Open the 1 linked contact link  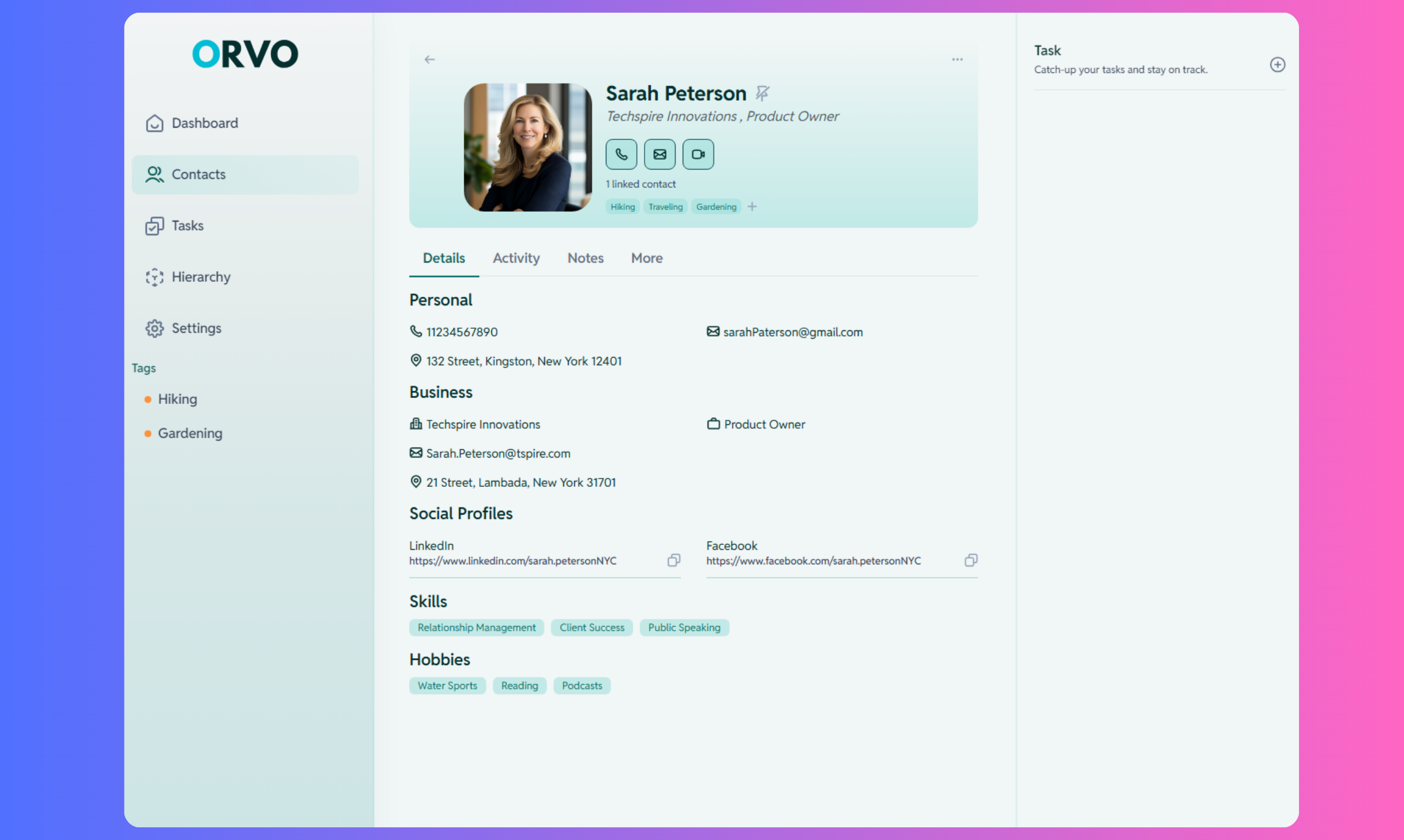640,184
